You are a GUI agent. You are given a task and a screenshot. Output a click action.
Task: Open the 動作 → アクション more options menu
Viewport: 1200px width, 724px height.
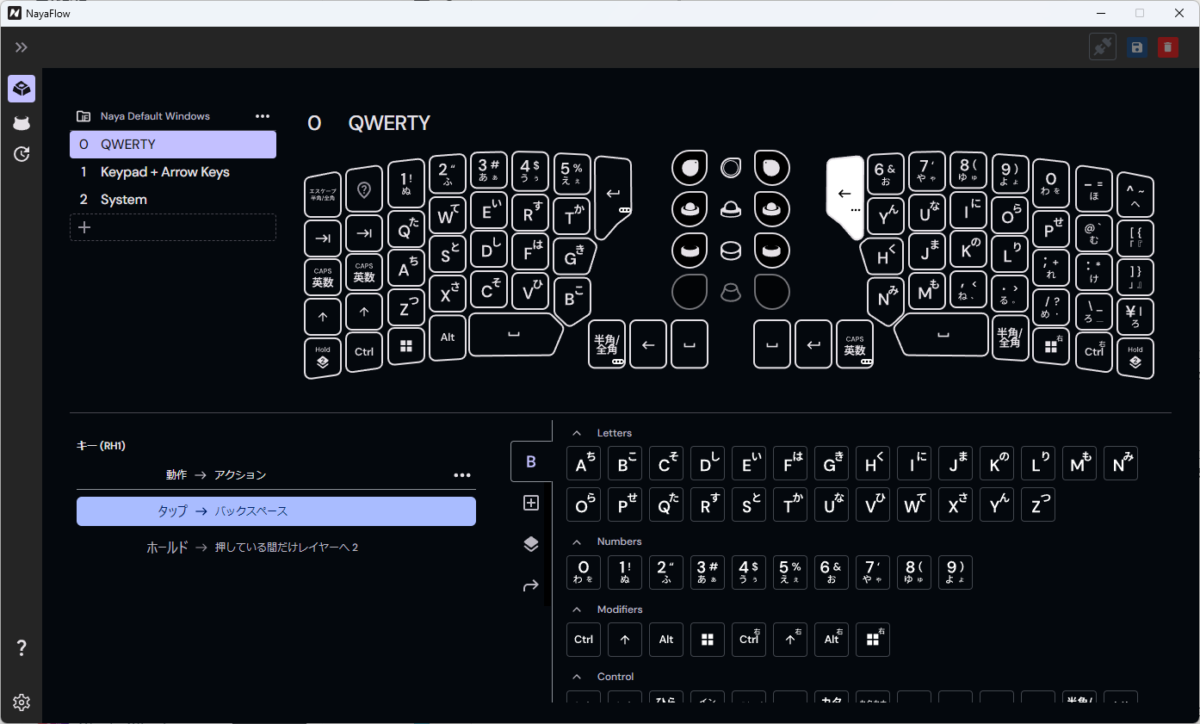tap(461, 475)
